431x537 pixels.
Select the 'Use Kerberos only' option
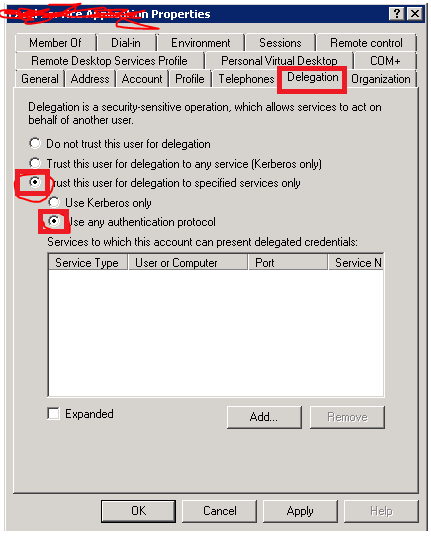(x=54, y=202)
